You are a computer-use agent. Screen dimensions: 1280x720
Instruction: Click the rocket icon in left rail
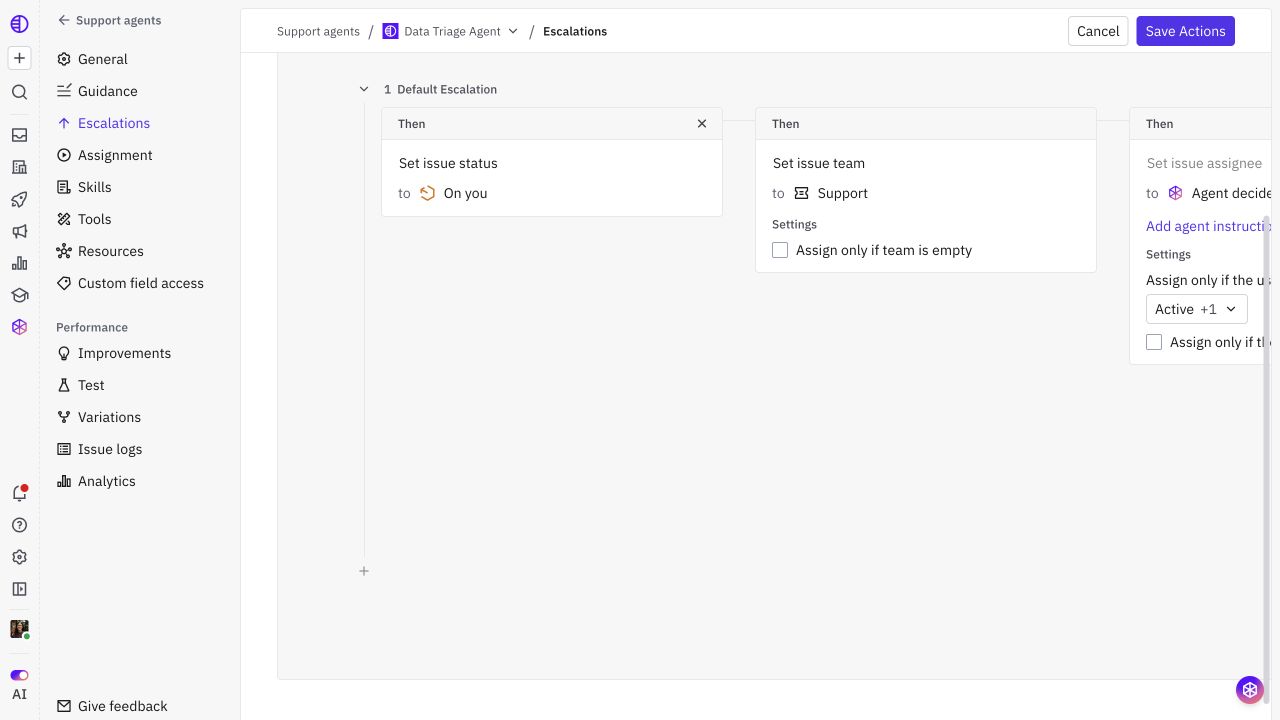[19, 199]
